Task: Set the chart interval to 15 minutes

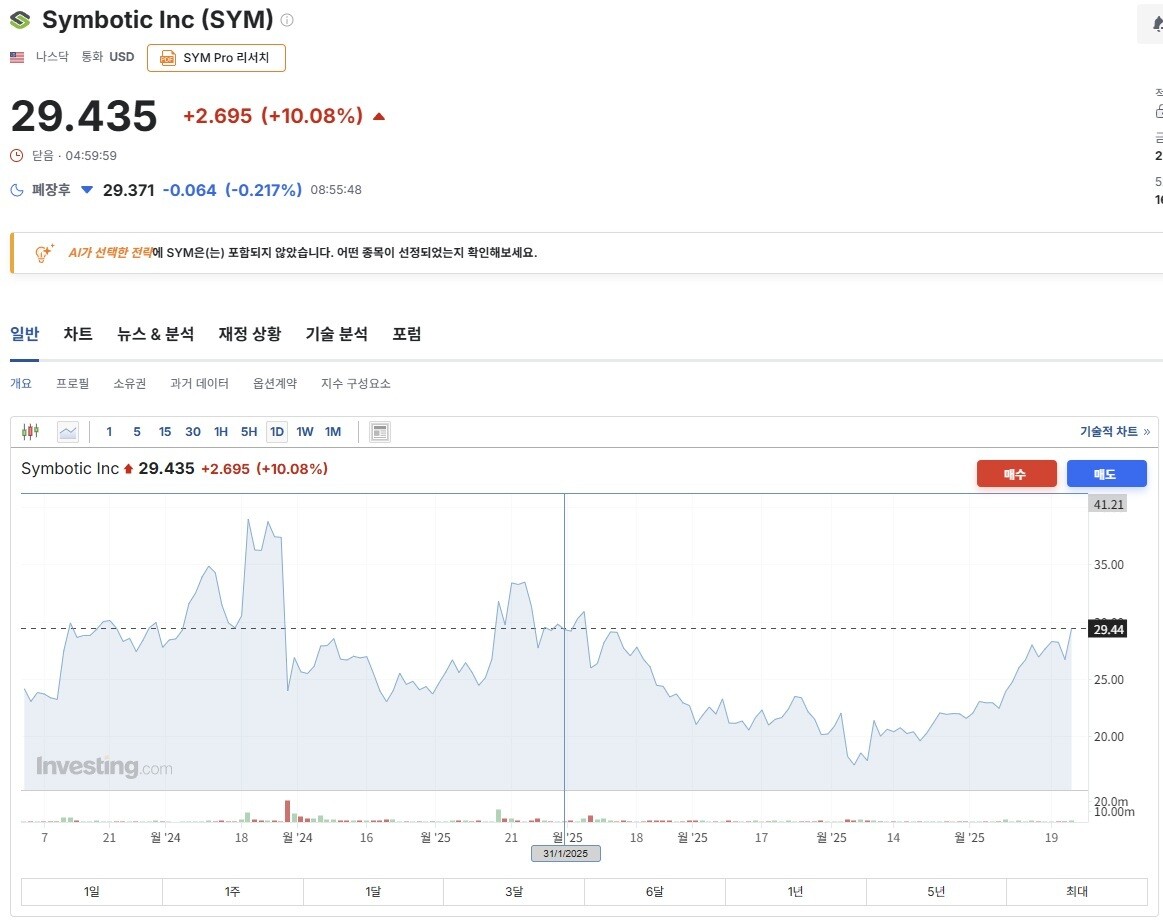Action: point(165,432)
